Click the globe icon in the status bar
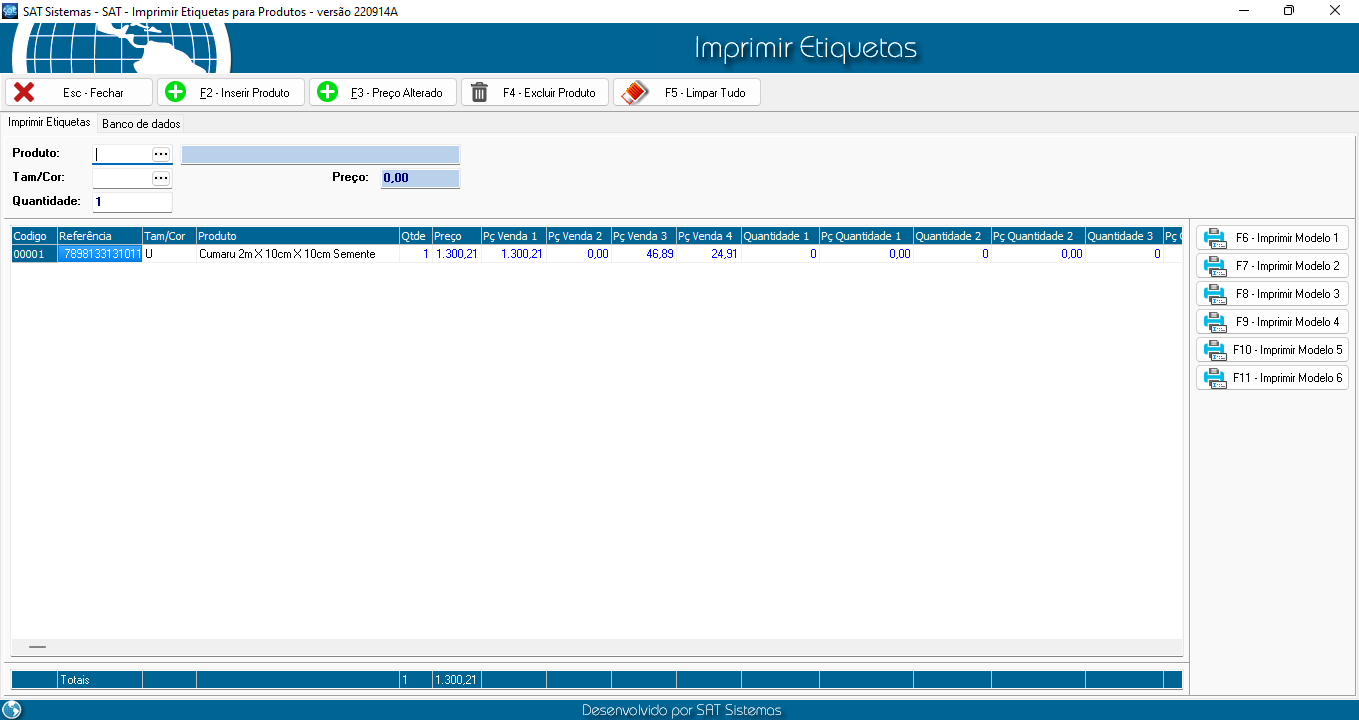Screen dimensions: 1359x720 (x=12, y=710)
